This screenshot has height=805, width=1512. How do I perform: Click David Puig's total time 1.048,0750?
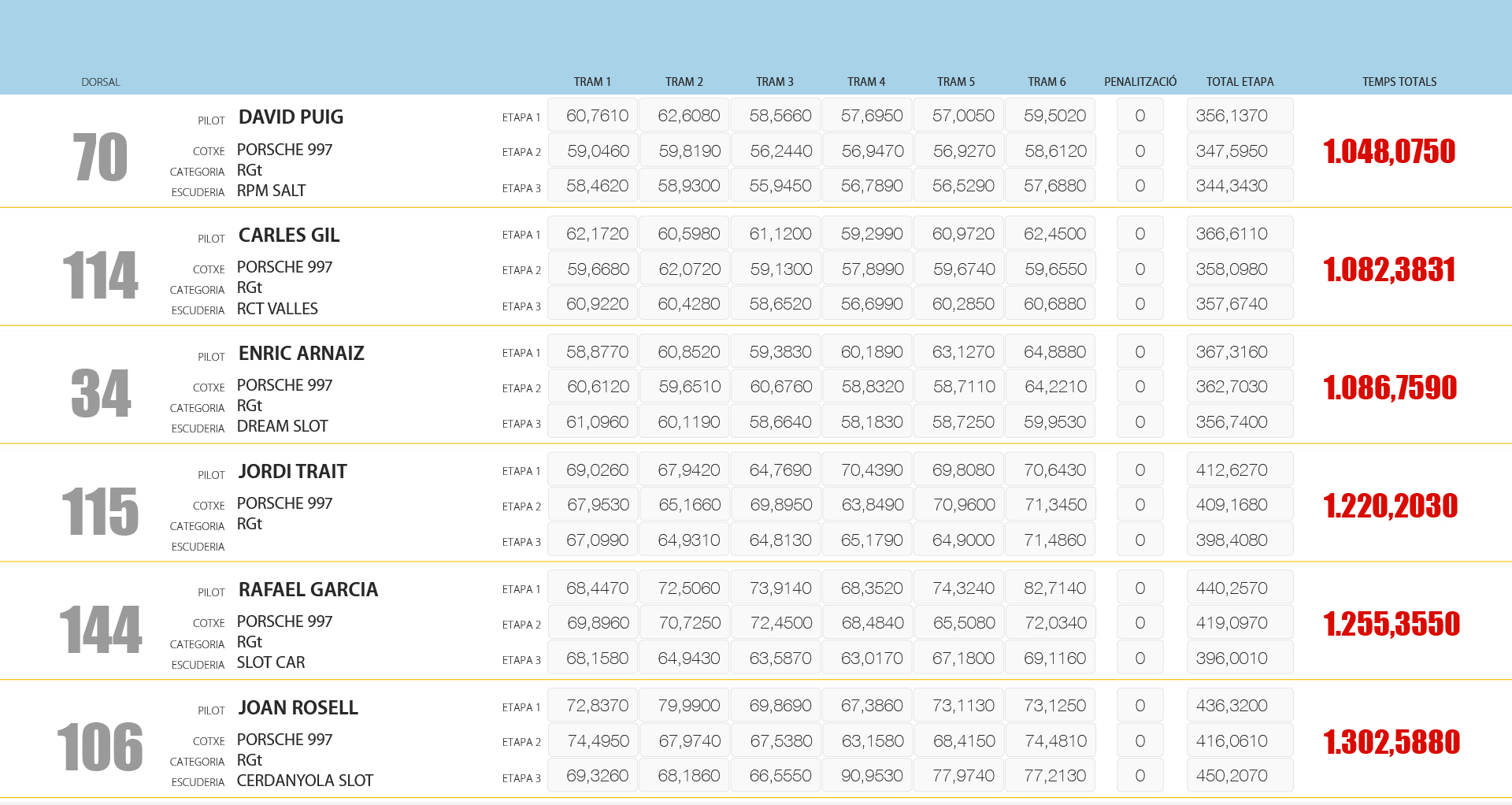[1389, 151]
